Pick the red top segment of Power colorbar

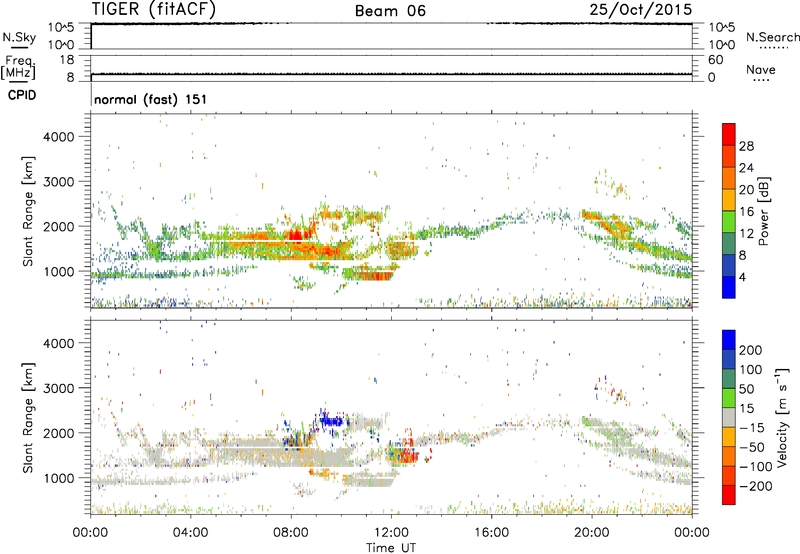coord(729,134)
